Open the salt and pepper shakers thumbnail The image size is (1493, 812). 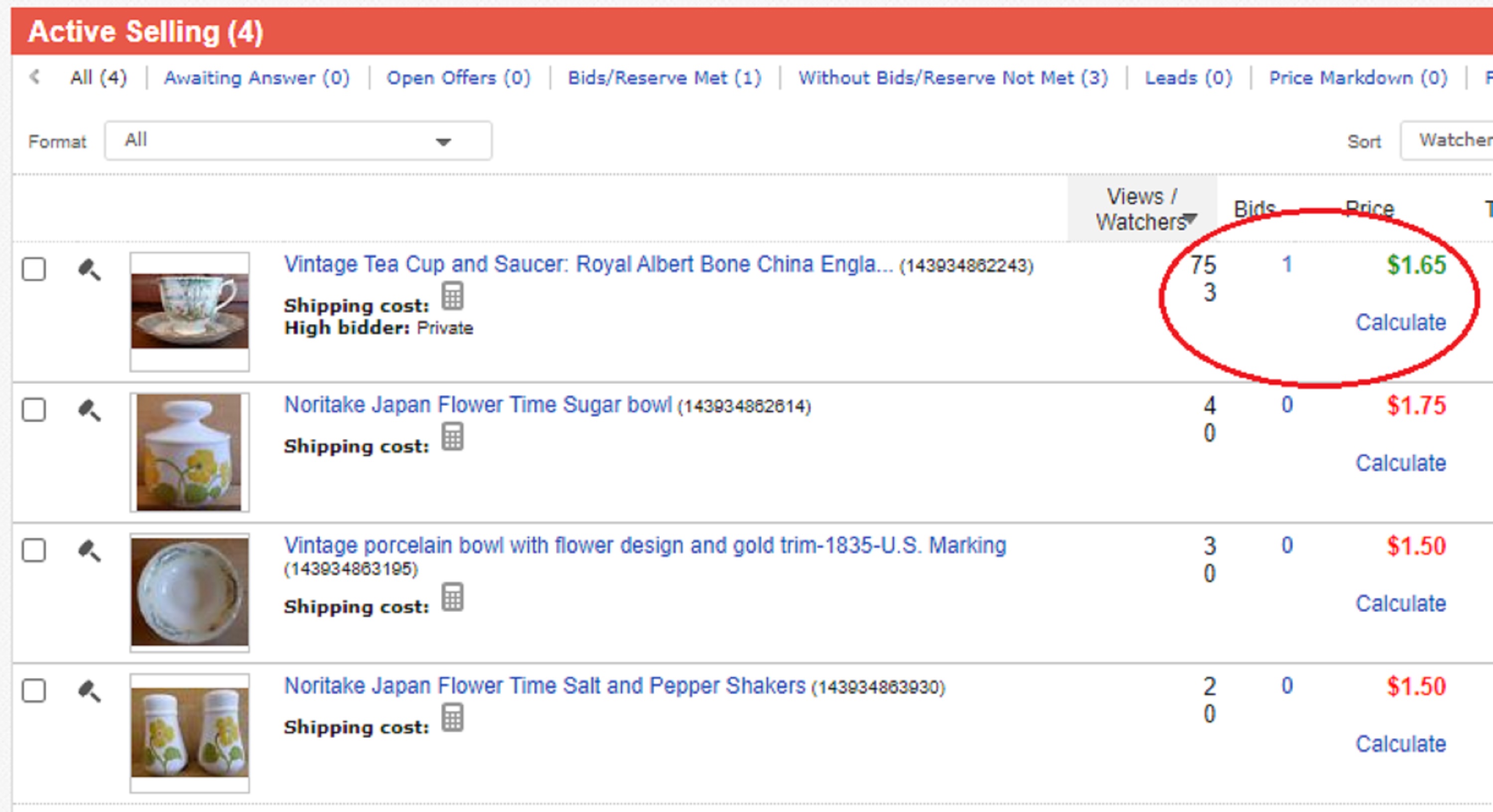(x=190, y=733)
